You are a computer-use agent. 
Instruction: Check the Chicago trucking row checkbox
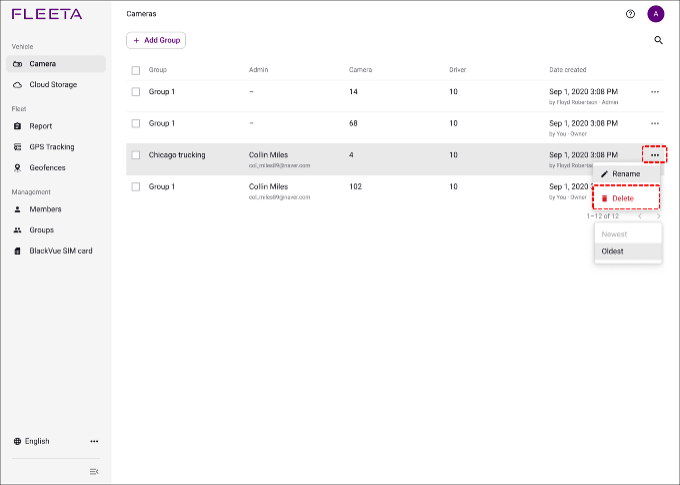pyautogui.click(x=136, y=155)
